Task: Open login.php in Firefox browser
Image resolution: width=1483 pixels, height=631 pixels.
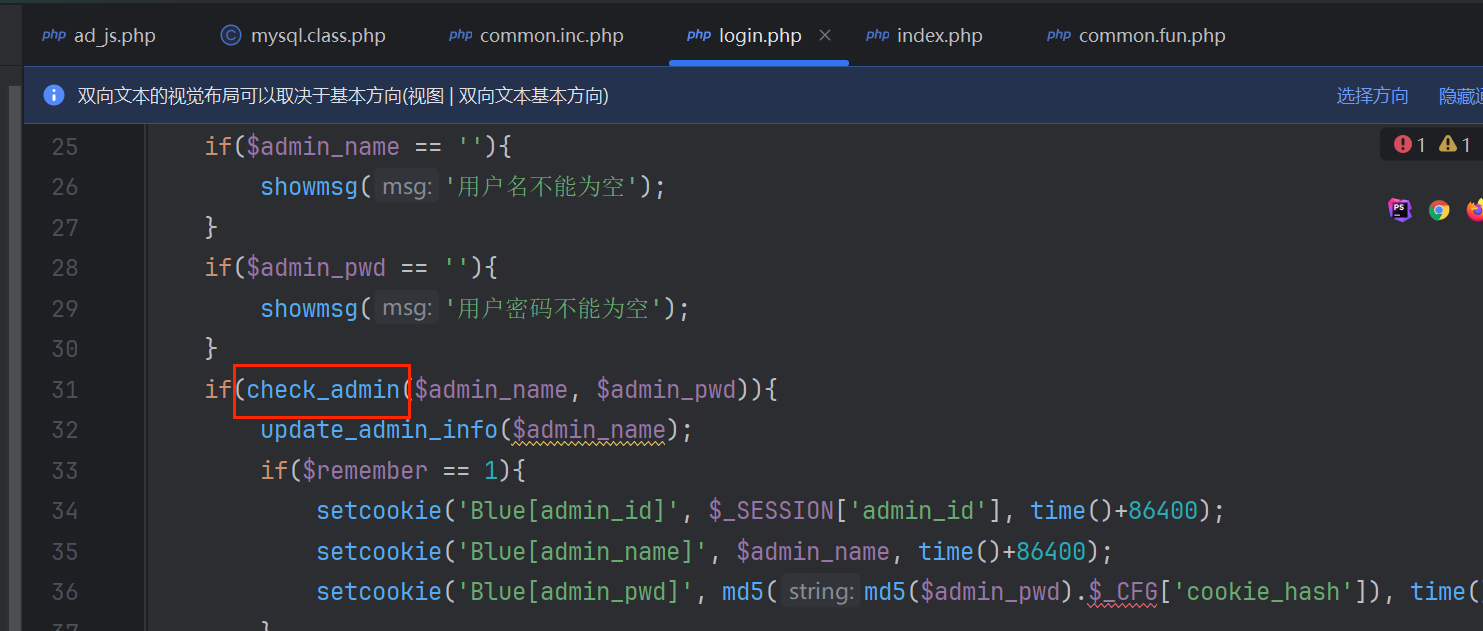Action: point(1475,210)
